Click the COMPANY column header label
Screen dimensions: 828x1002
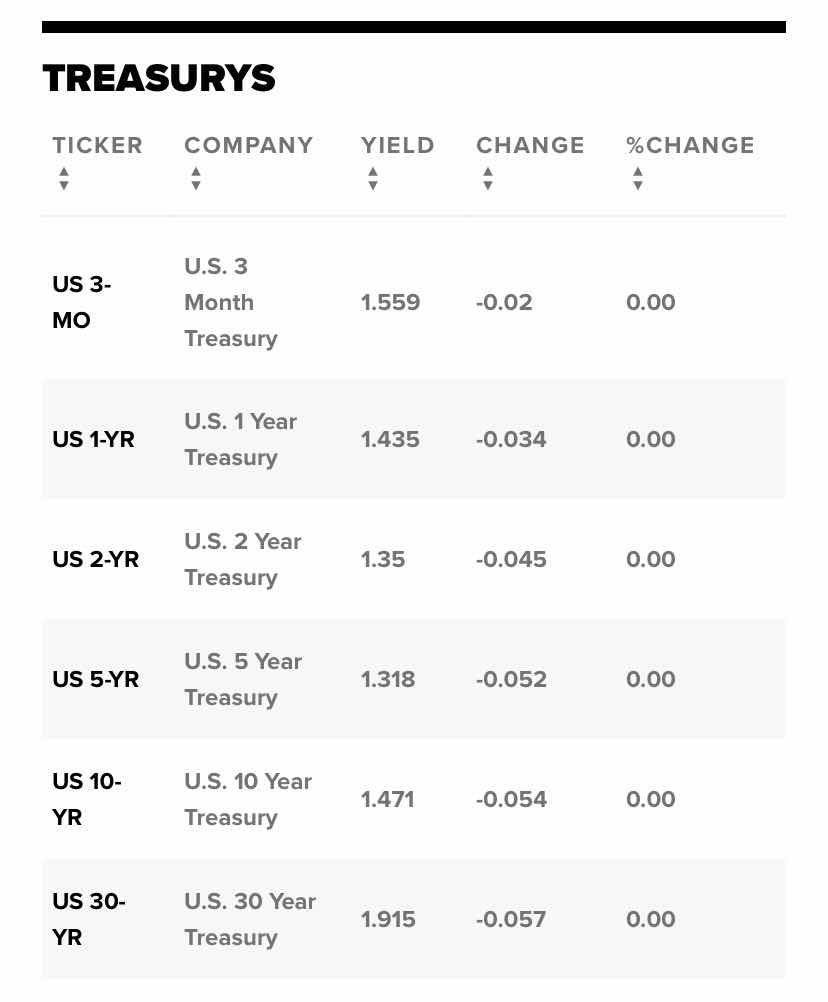[249, 145]
